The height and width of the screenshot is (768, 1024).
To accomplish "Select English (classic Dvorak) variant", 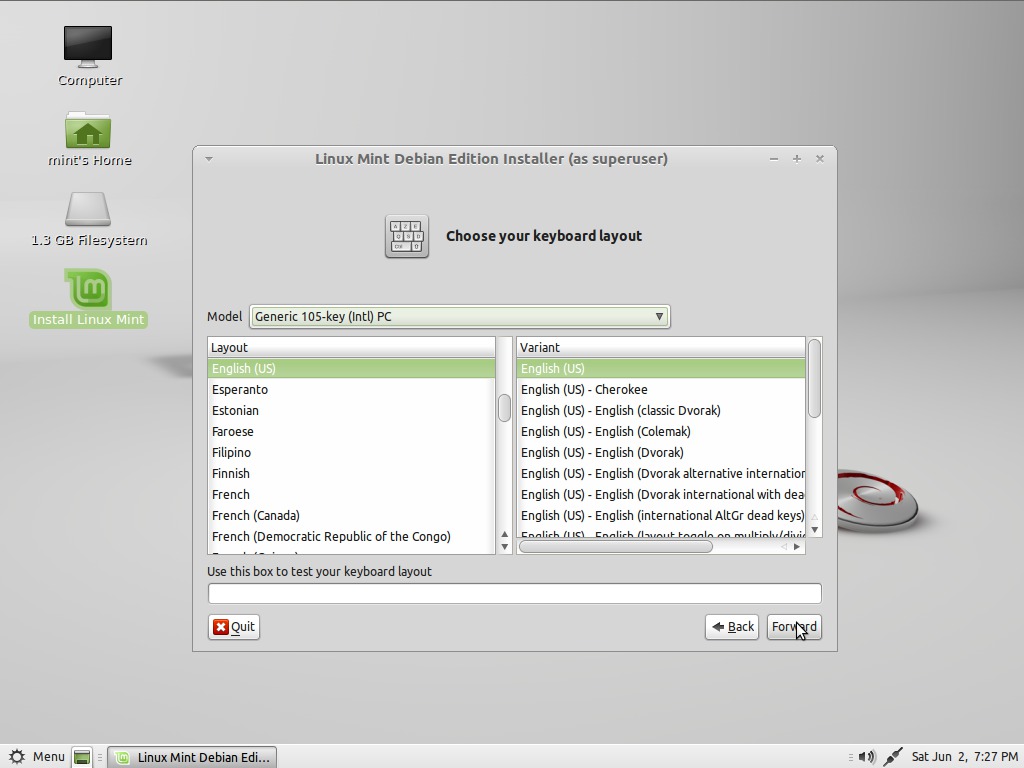I will point(661,410).
